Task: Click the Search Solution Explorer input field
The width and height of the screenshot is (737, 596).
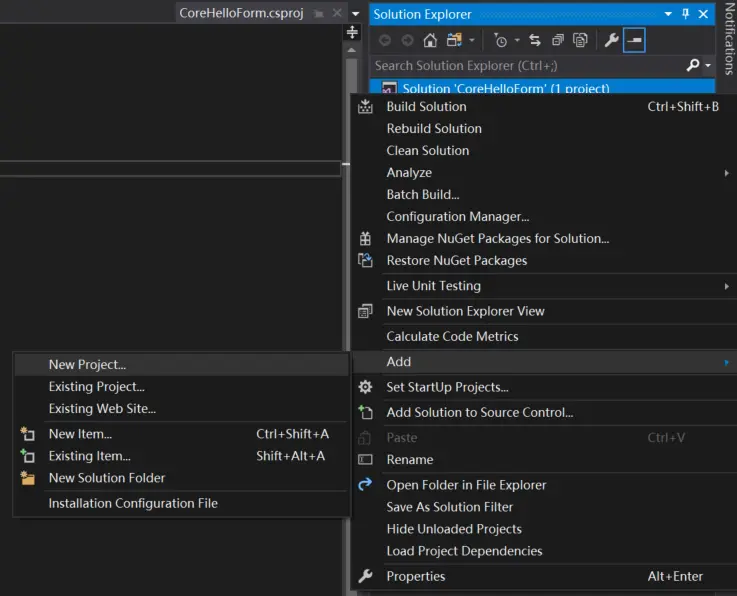Action: 526,65
